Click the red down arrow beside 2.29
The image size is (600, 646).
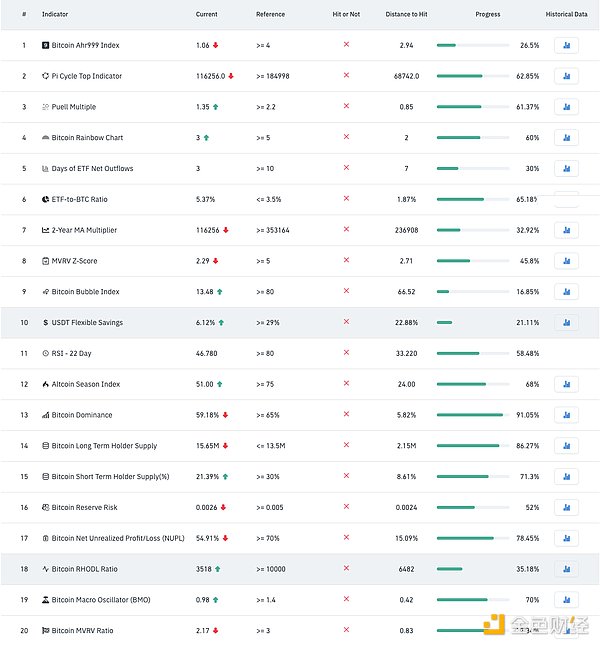pyautogui.click(x=216, y=261)
